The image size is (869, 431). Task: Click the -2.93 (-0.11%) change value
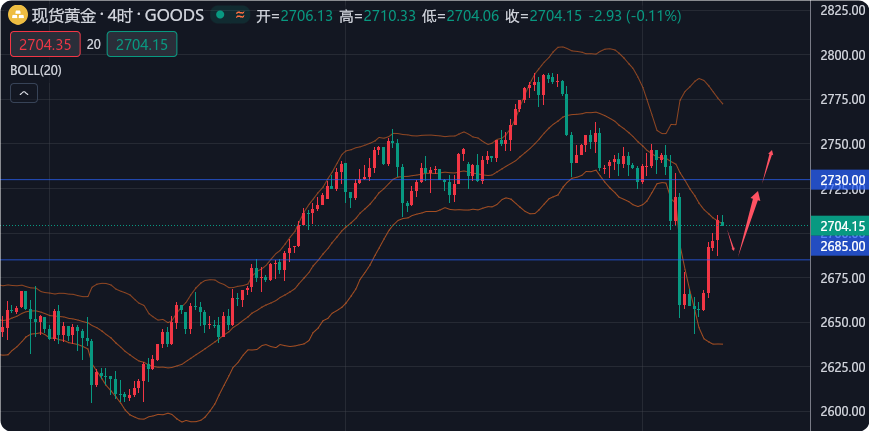click(635, 16)
